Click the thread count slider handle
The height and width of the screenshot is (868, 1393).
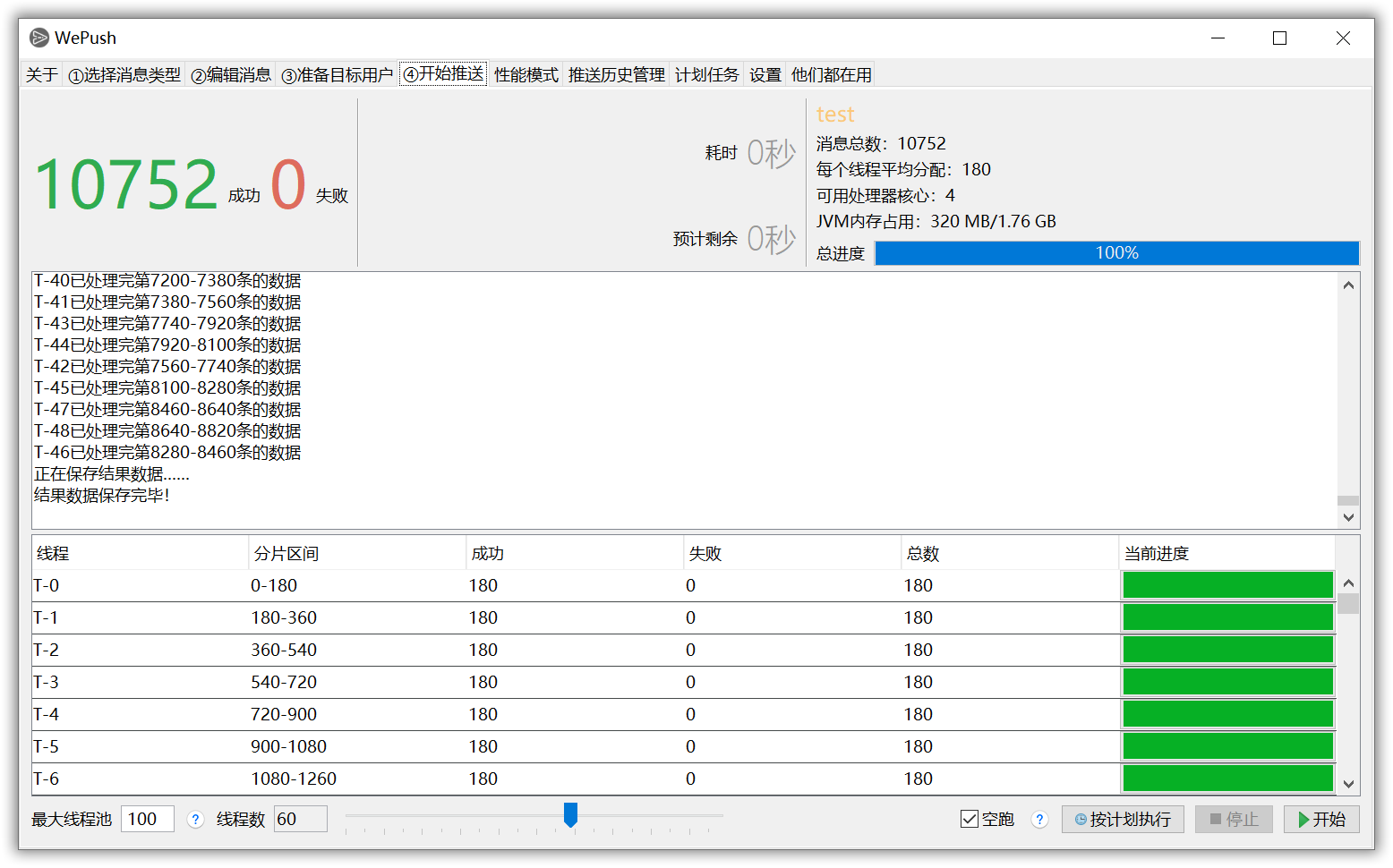click(570, 814)
